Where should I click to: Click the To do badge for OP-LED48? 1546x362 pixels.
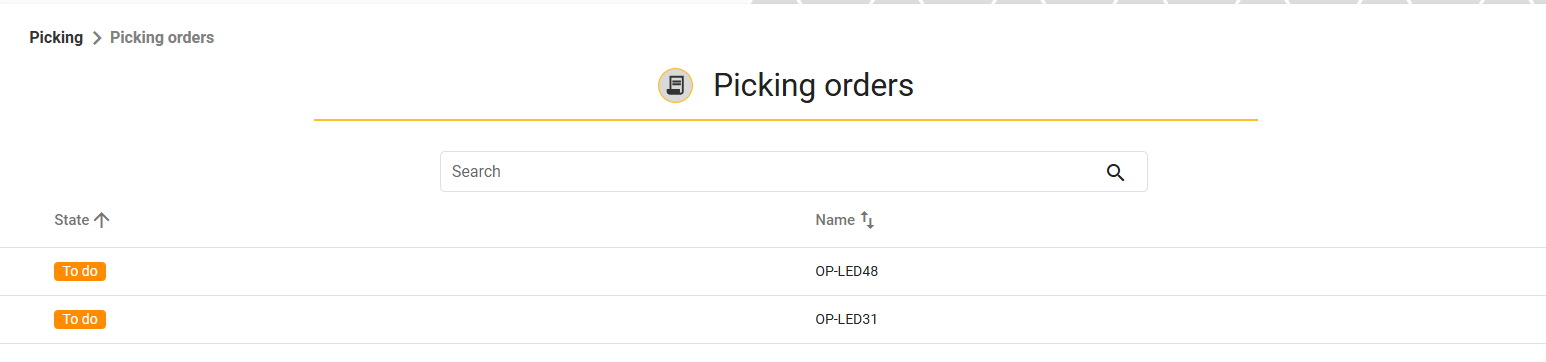tap(80, 271)
